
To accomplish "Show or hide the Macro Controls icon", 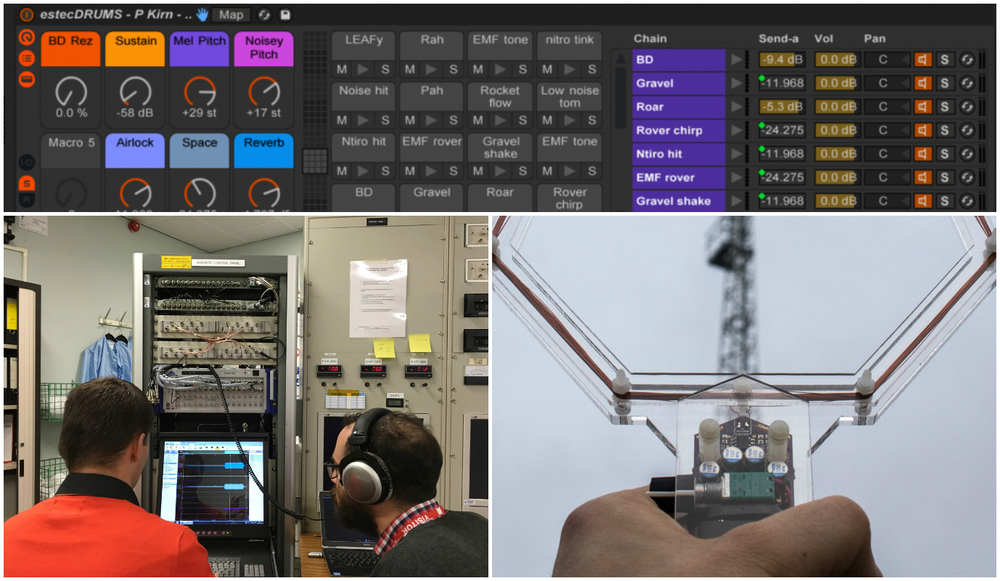I will click(x=26, y=38).
